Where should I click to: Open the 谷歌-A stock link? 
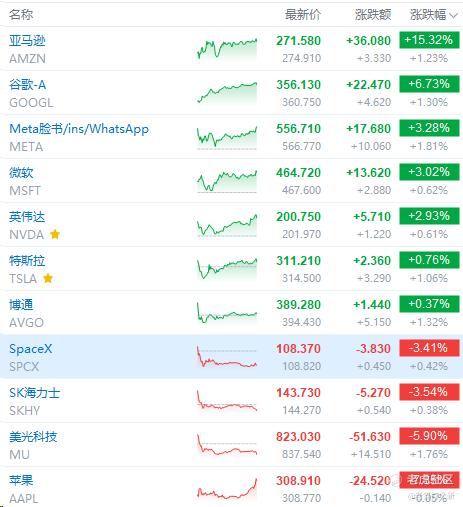(x=28, y=85)
